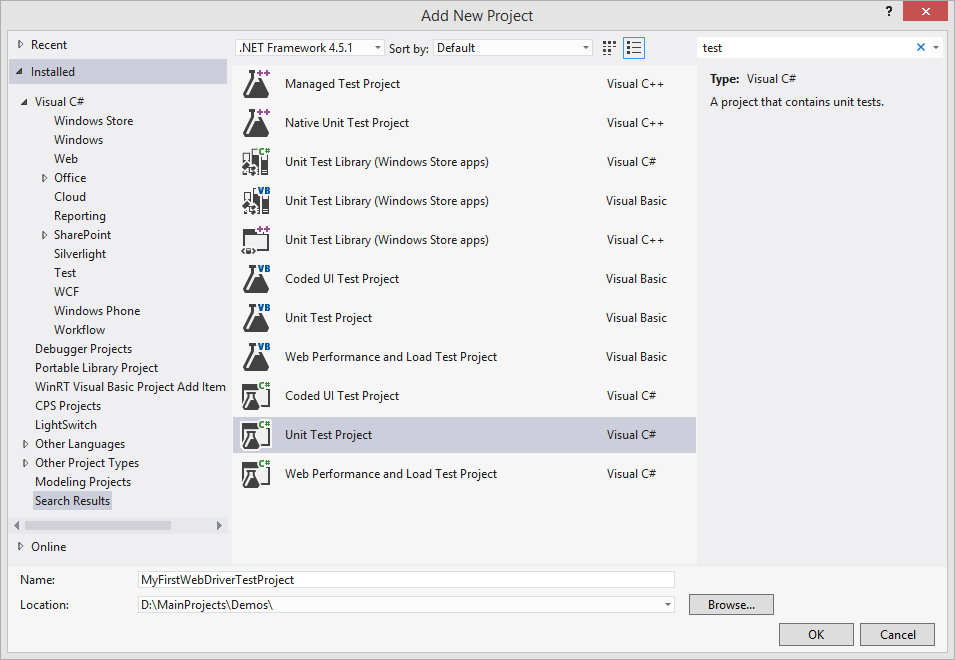Collapse the Installed section
The image size is (955, 660).
[x=19, y=72]
